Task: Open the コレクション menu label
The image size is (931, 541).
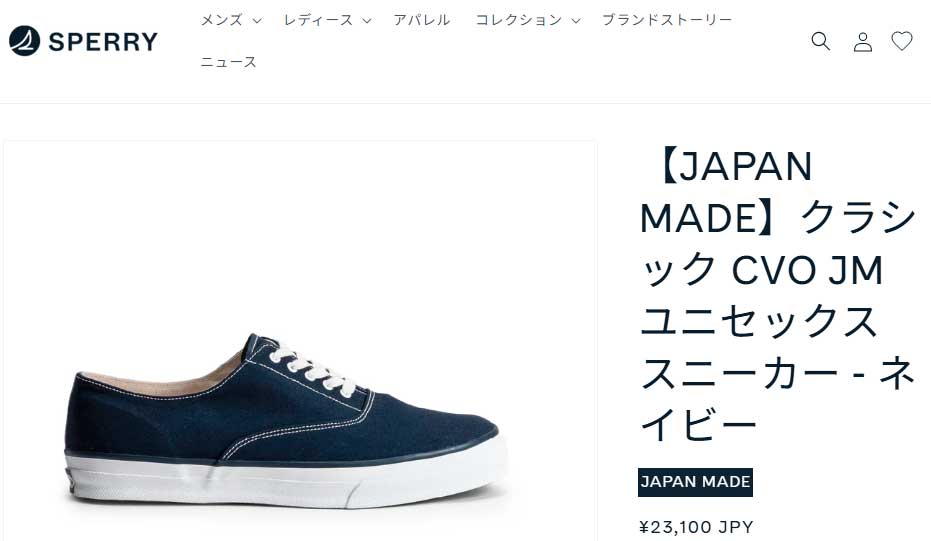Action: coord(519,20)
